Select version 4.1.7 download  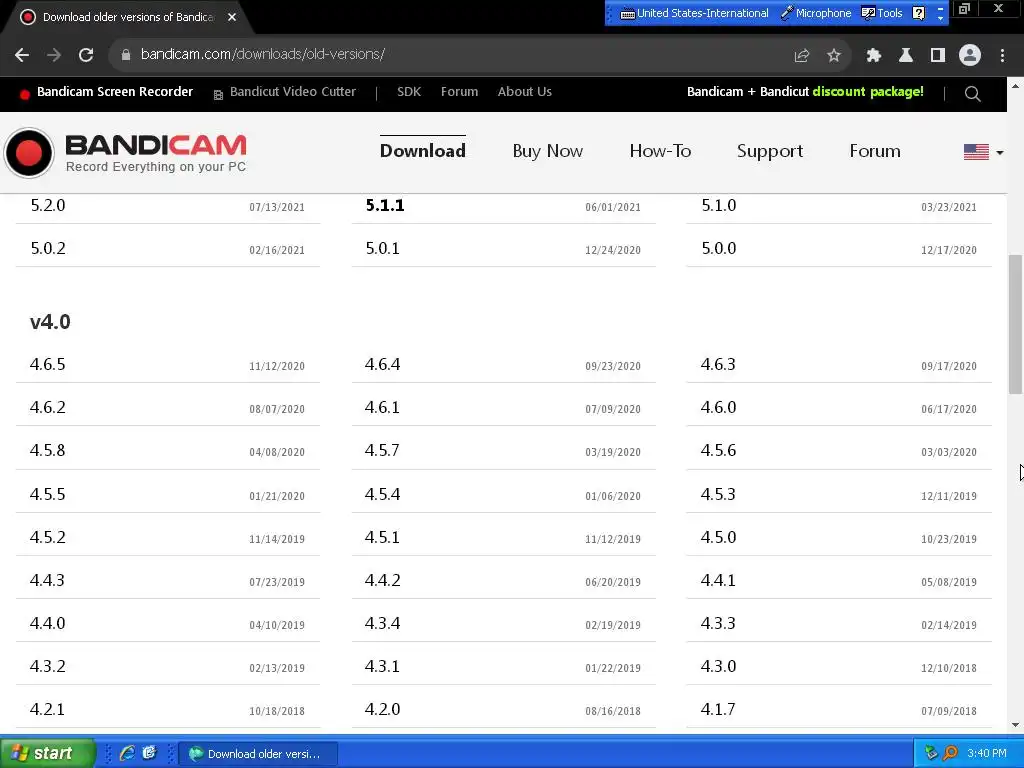click(x=718, y=710)
